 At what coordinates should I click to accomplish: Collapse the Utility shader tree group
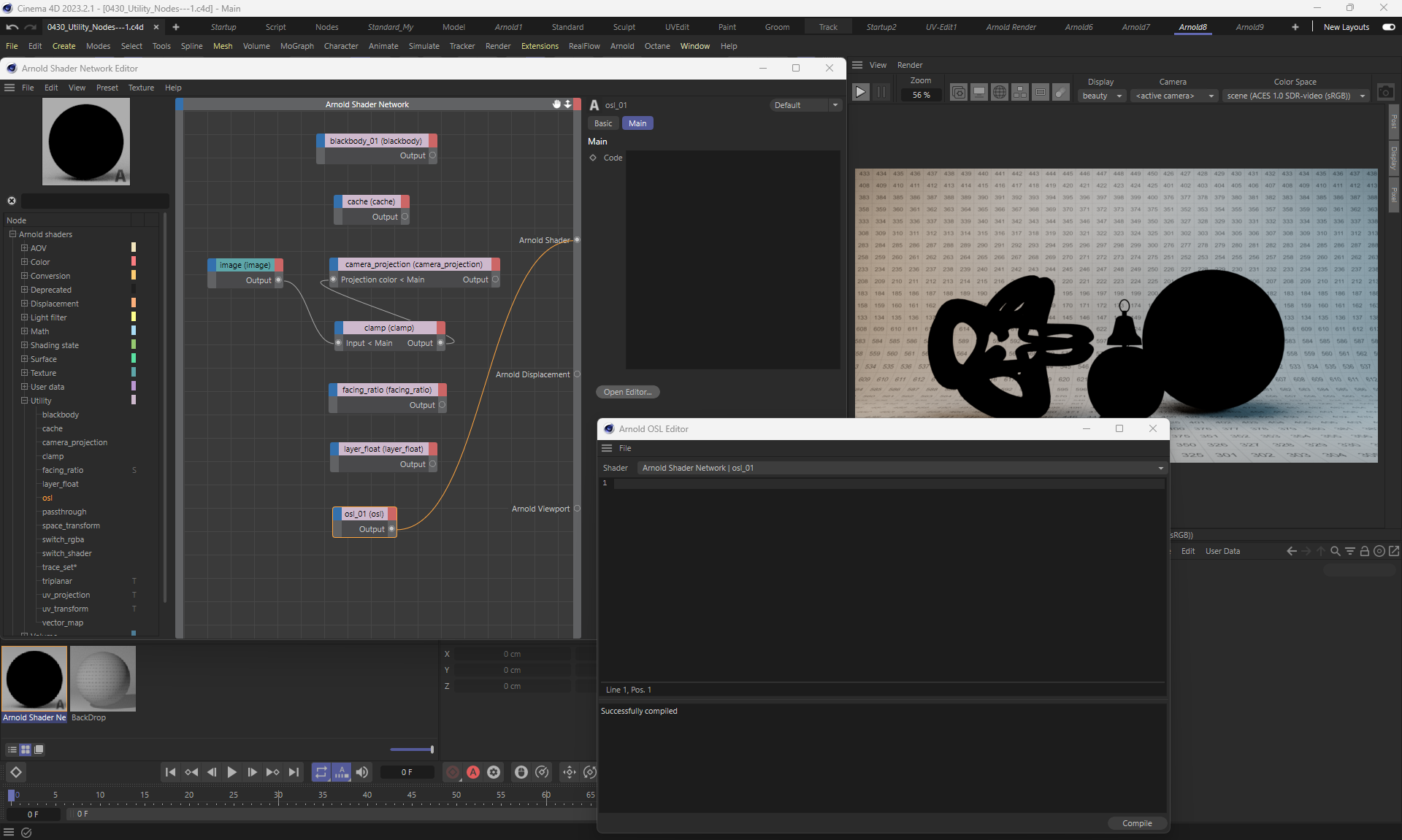point(24,401)
